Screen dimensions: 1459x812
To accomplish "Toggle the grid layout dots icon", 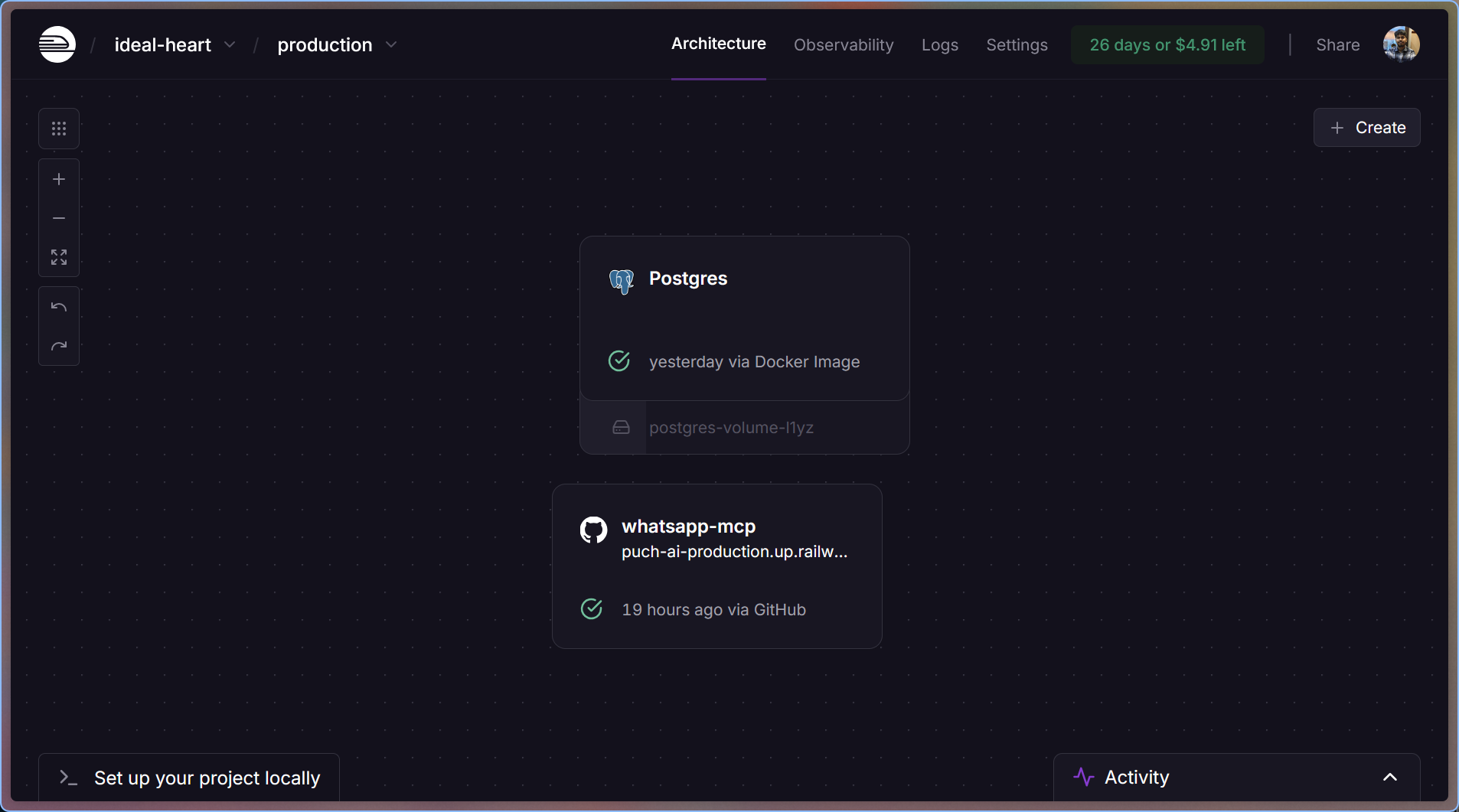I will pos(59,129).
